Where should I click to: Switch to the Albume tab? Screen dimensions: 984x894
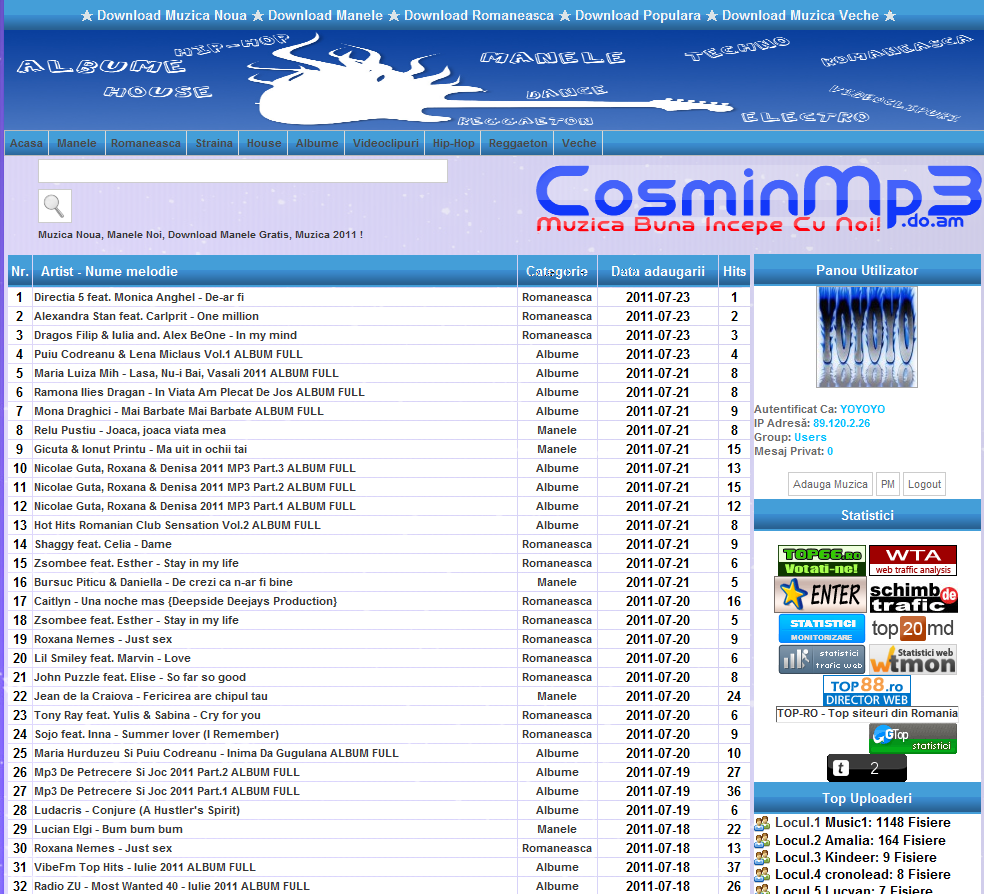(317, 143)
